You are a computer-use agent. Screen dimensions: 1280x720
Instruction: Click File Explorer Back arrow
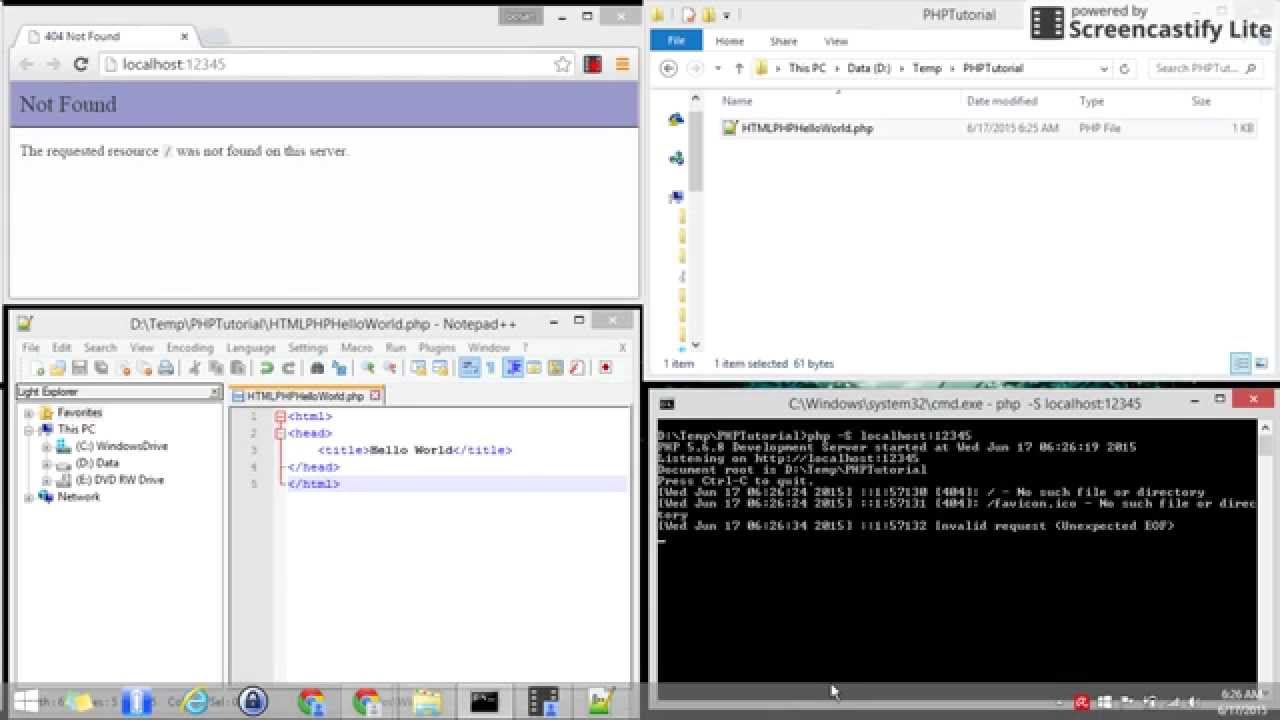pyautogui.click(x=669, y=68)
